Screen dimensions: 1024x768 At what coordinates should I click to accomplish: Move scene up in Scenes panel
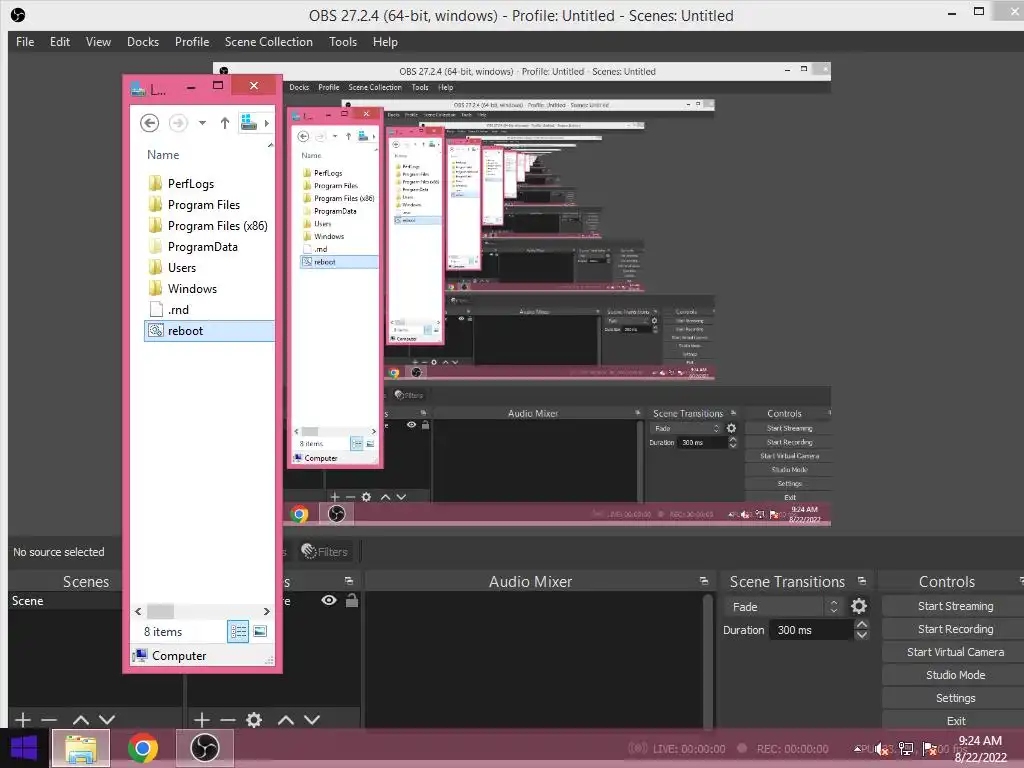(x=81, y=720)
